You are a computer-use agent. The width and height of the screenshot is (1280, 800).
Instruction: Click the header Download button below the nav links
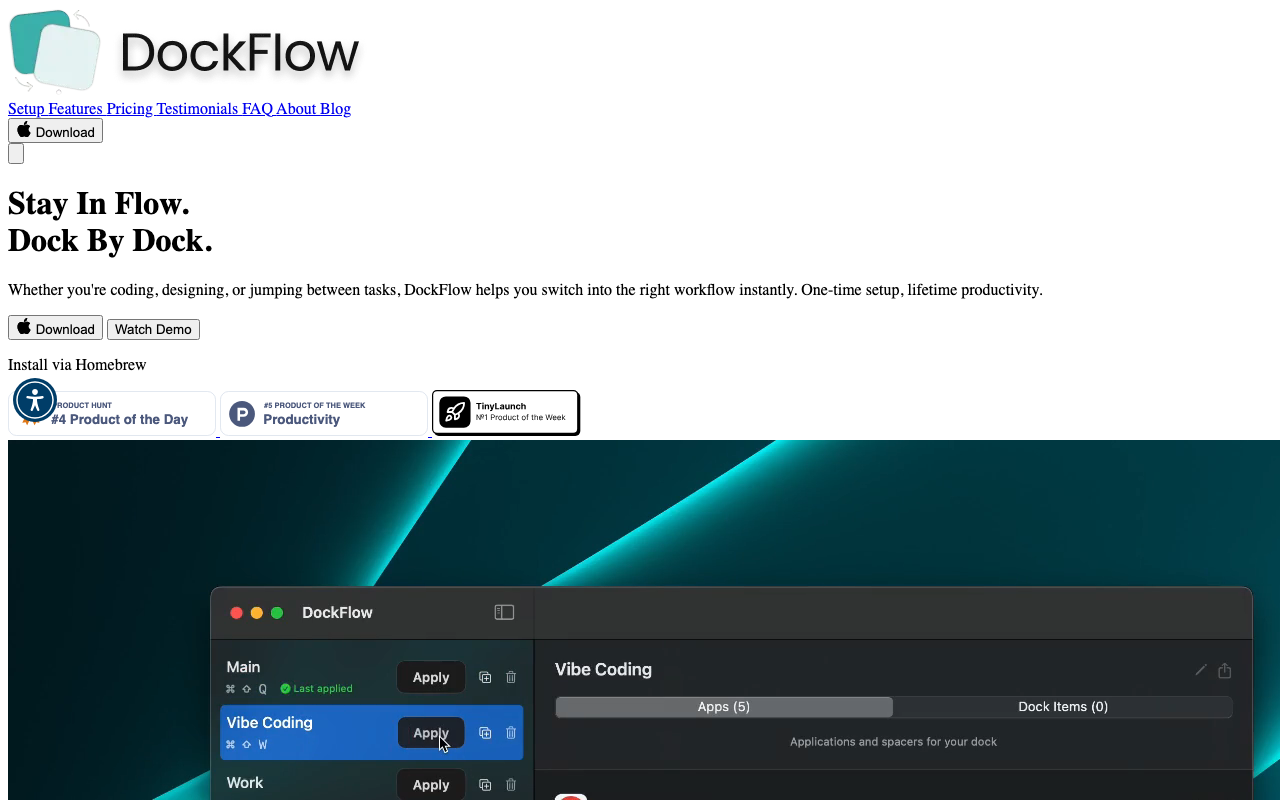point(55,131)
